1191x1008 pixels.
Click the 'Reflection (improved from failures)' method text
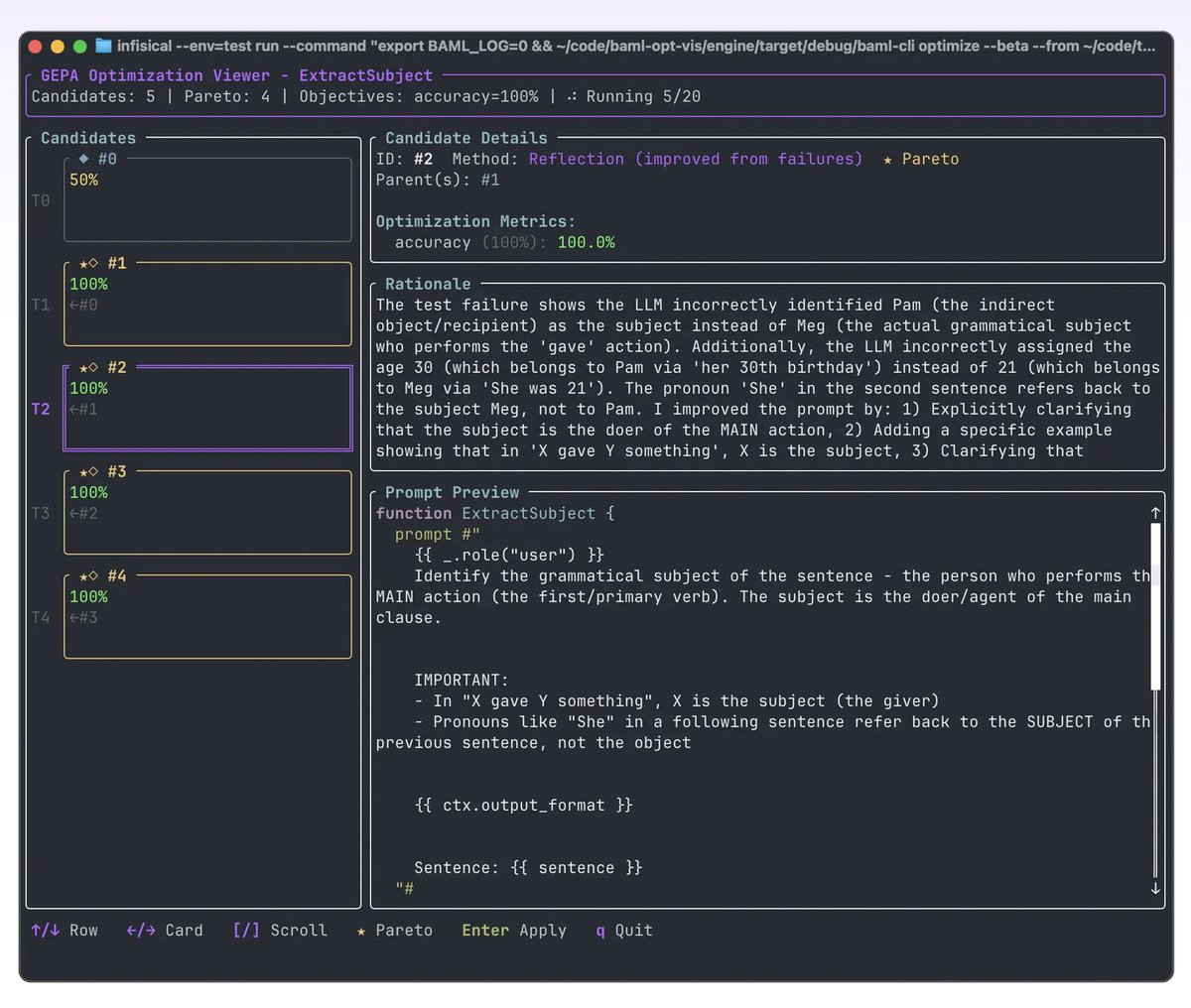(696, 159)
